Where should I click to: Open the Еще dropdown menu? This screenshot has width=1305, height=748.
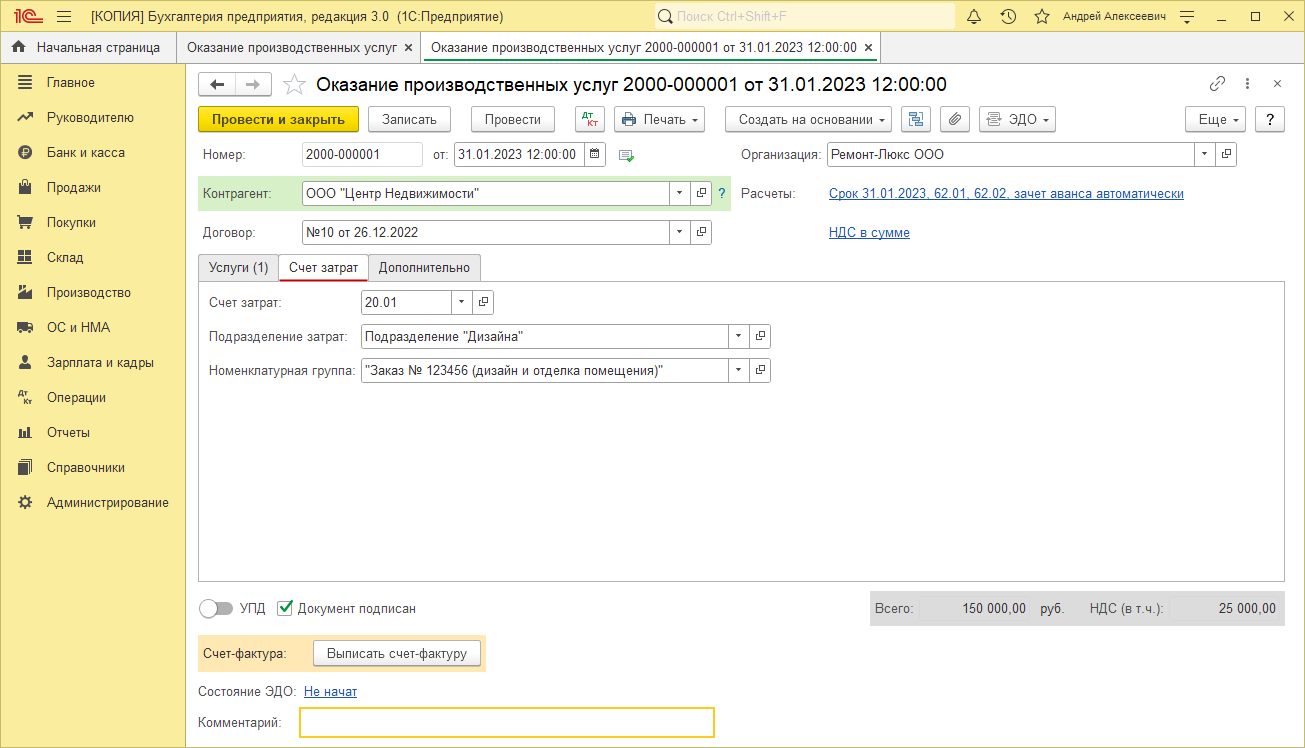pyautogui.click(x=1216, y=119)
